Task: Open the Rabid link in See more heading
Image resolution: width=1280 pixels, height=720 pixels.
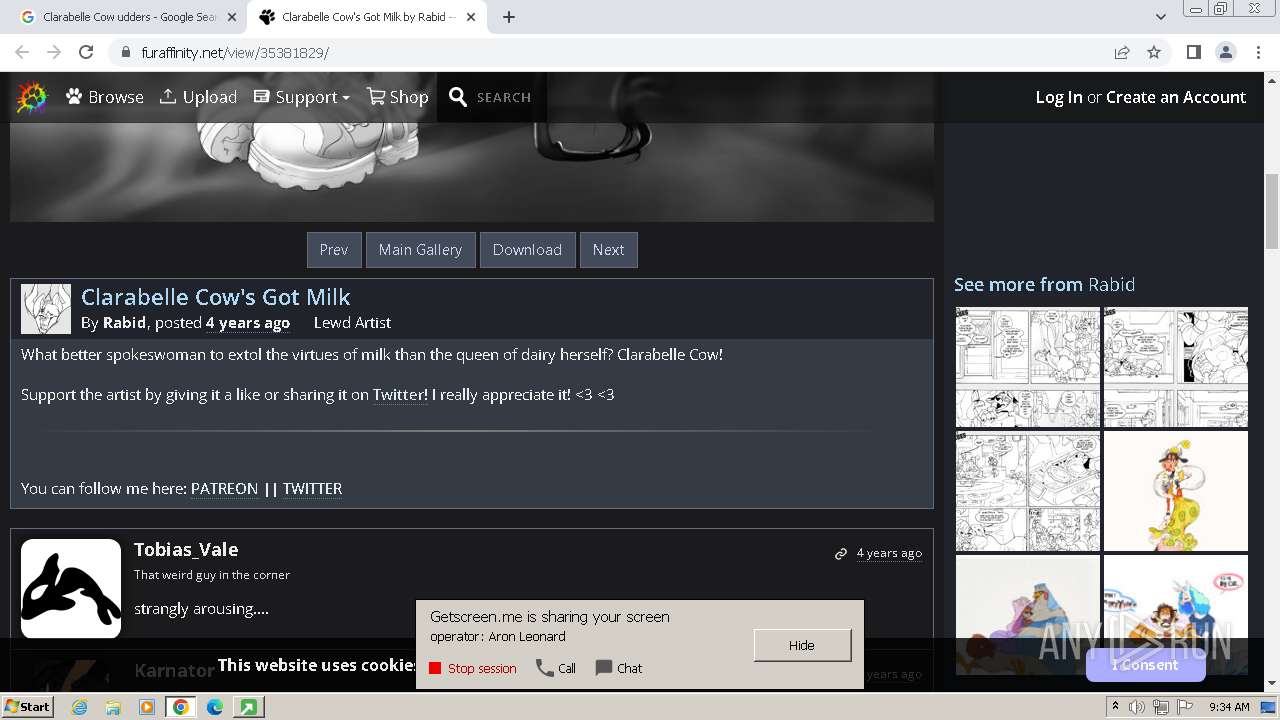Action: 1111,285
